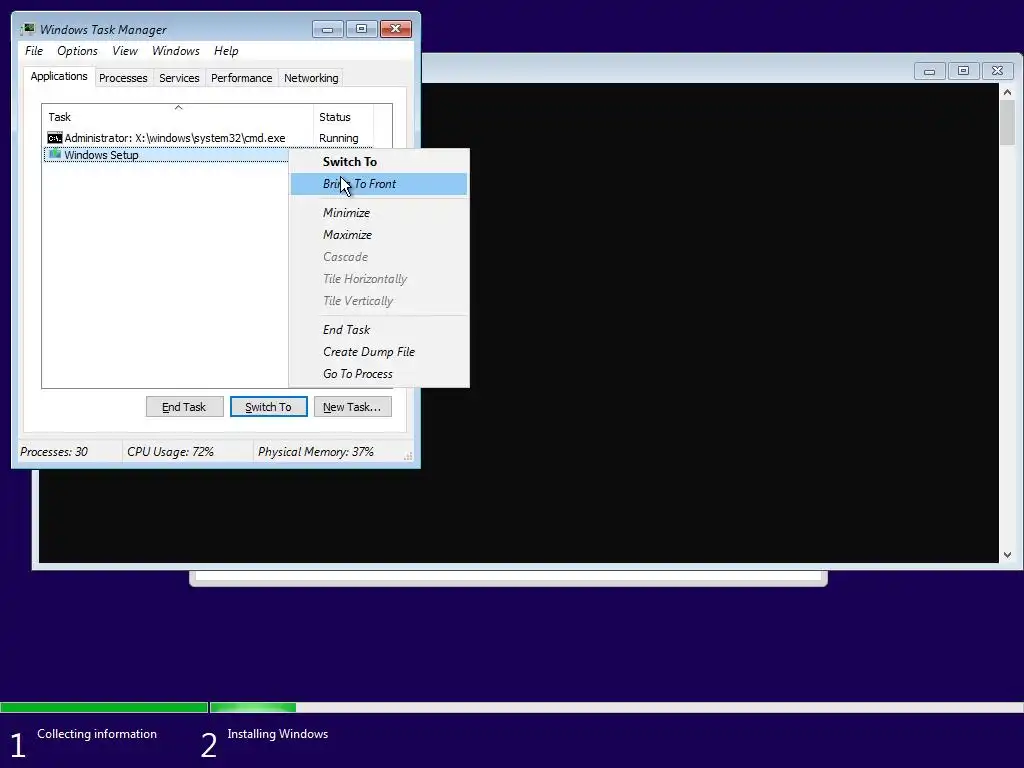Click the Task Manager title bar icon
1024x768 pixels.
click(27, 29)
